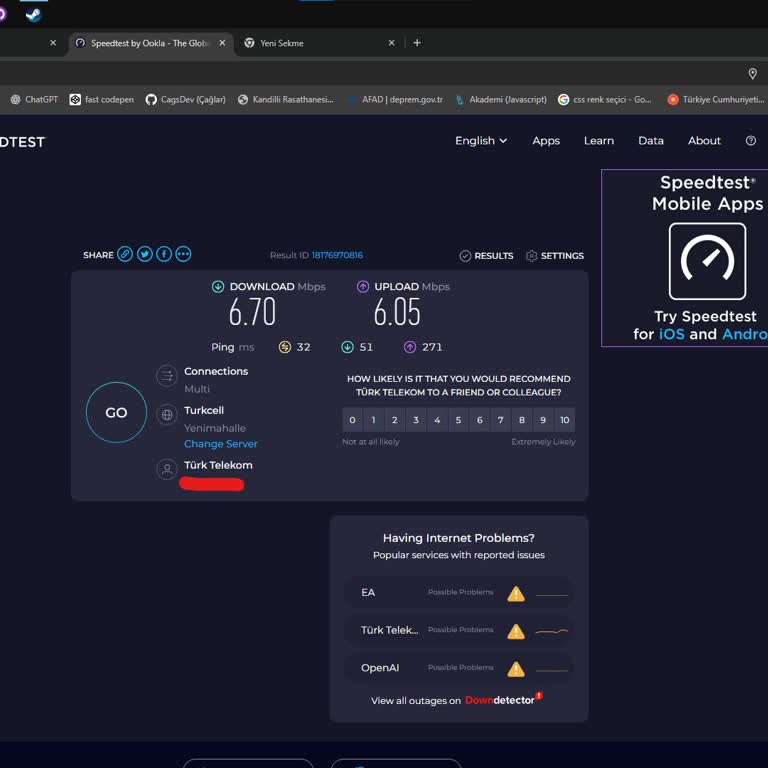Image resolution: width=768 pixels, height=768 pixels.
Task: Open Kandilli Rasathanesi bookmark
Action: point(286,99)
